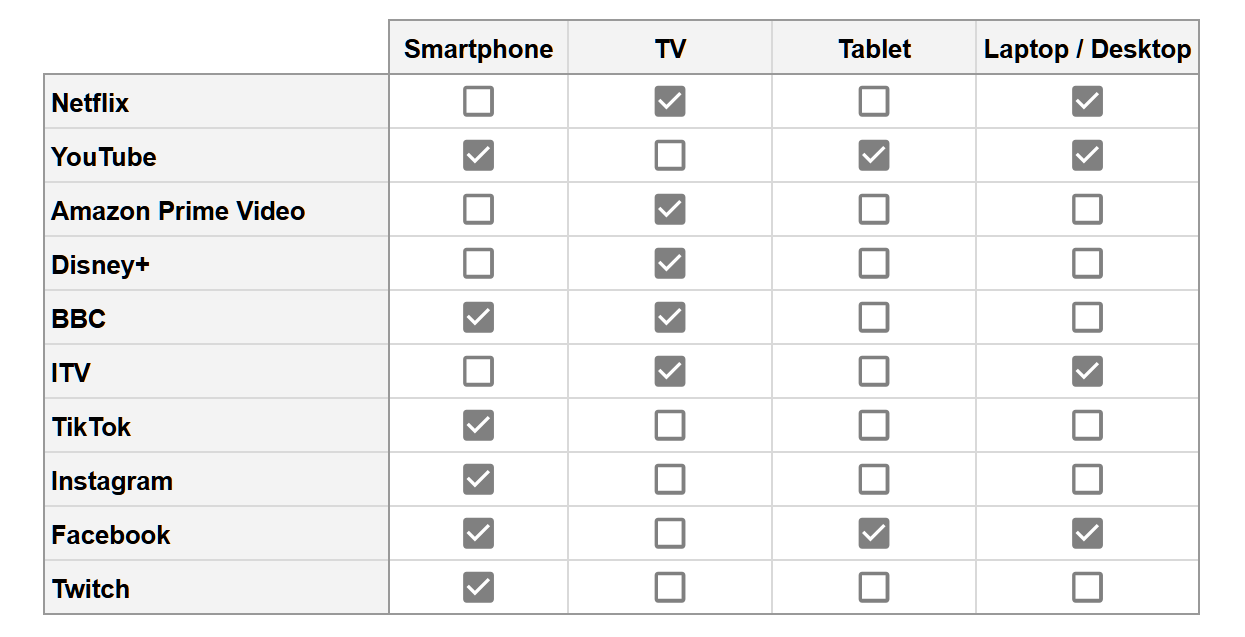This screenshot has height=637, width=1245.
Task: Select the Amazon Prime Video row label
Action: coord(178,211)
